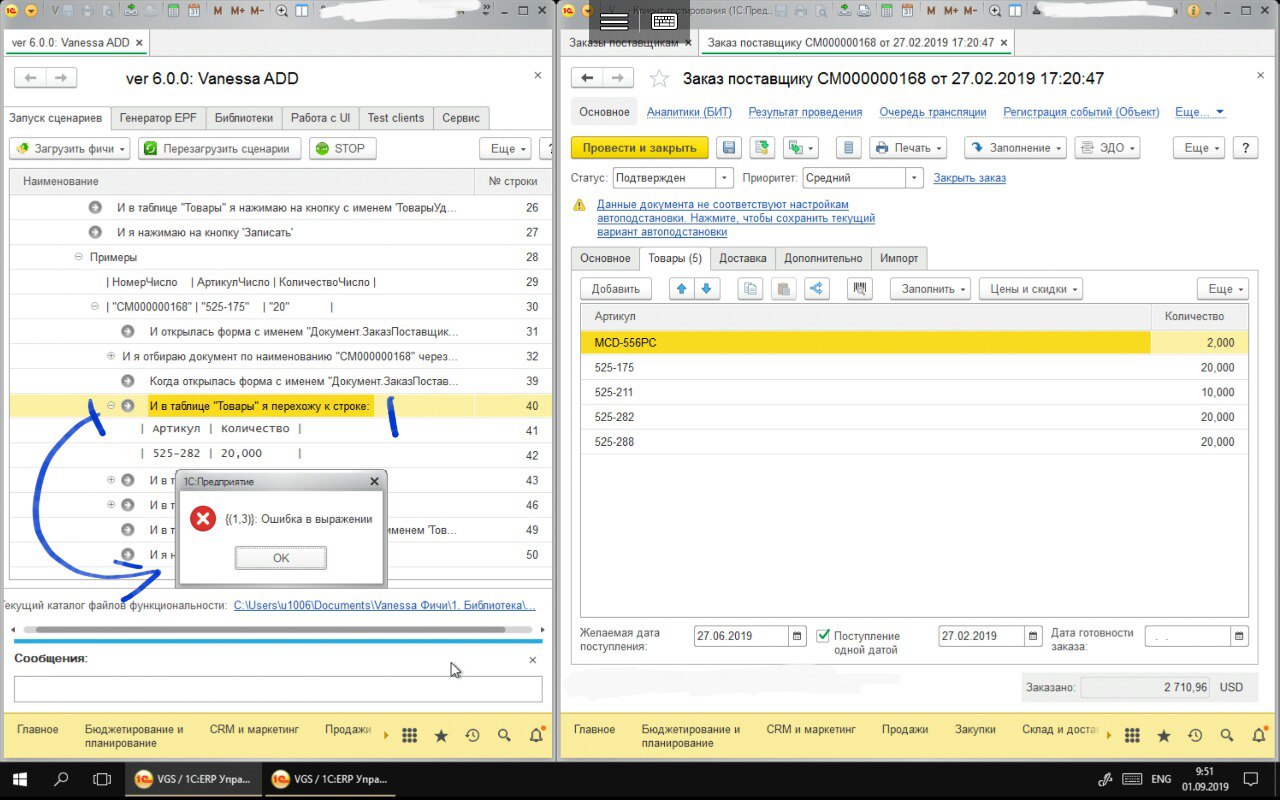
Task: Open Результат проведения link
Action: [x=805, y=112]
